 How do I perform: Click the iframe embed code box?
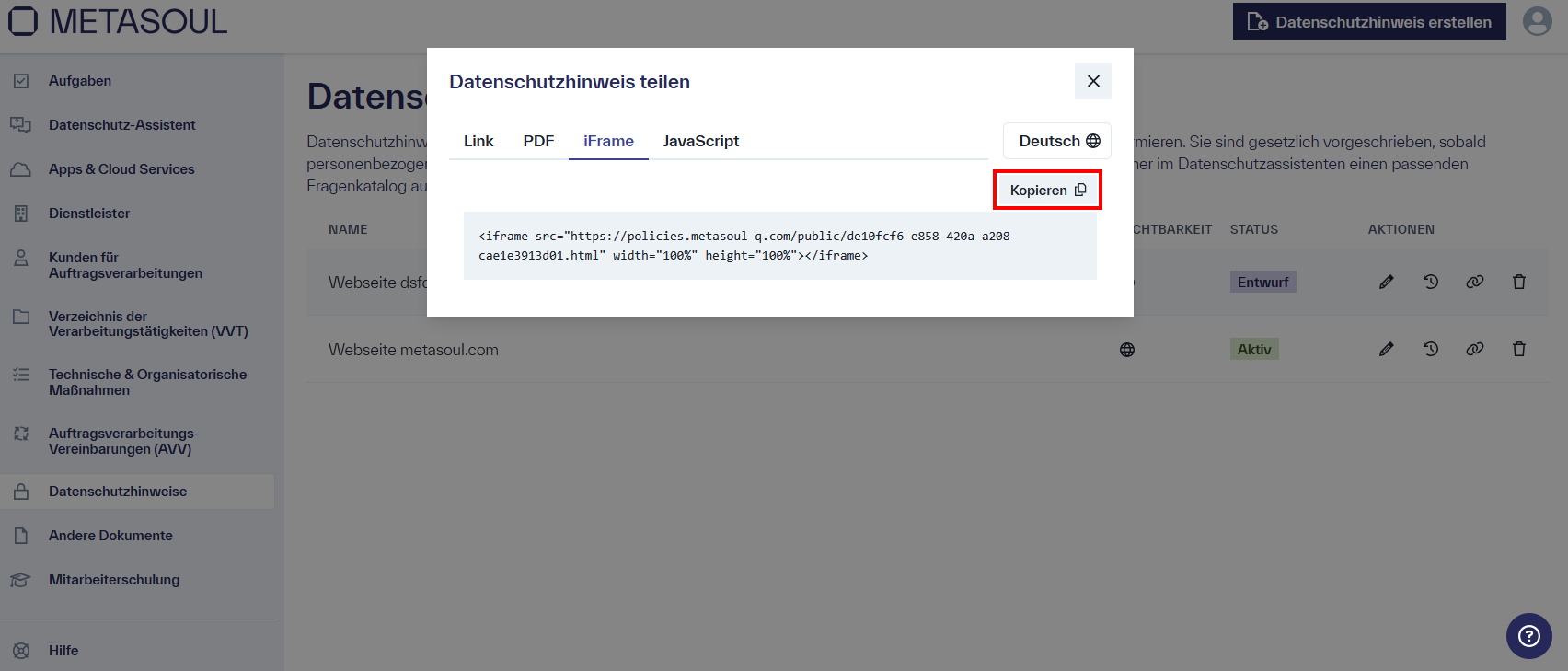(x=780, y=246)
